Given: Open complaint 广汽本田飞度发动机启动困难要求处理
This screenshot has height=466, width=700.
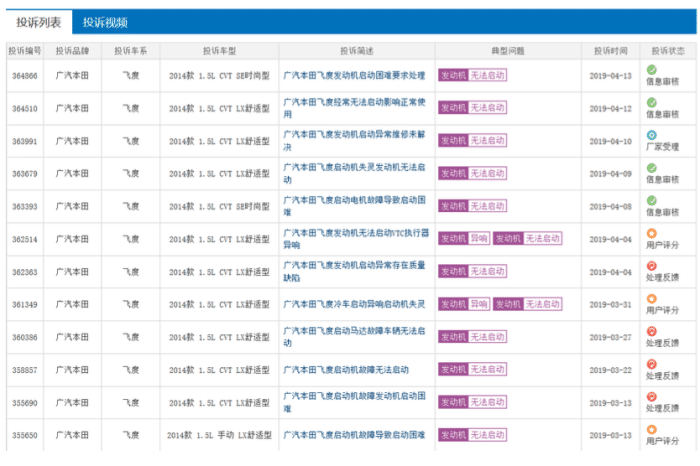Looking at the screenshot, I should pos(354,75).
